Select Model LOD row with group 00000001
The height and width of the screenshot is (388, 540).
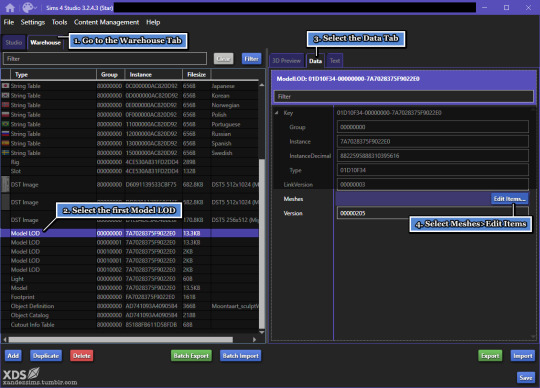[x=129, y=242]
